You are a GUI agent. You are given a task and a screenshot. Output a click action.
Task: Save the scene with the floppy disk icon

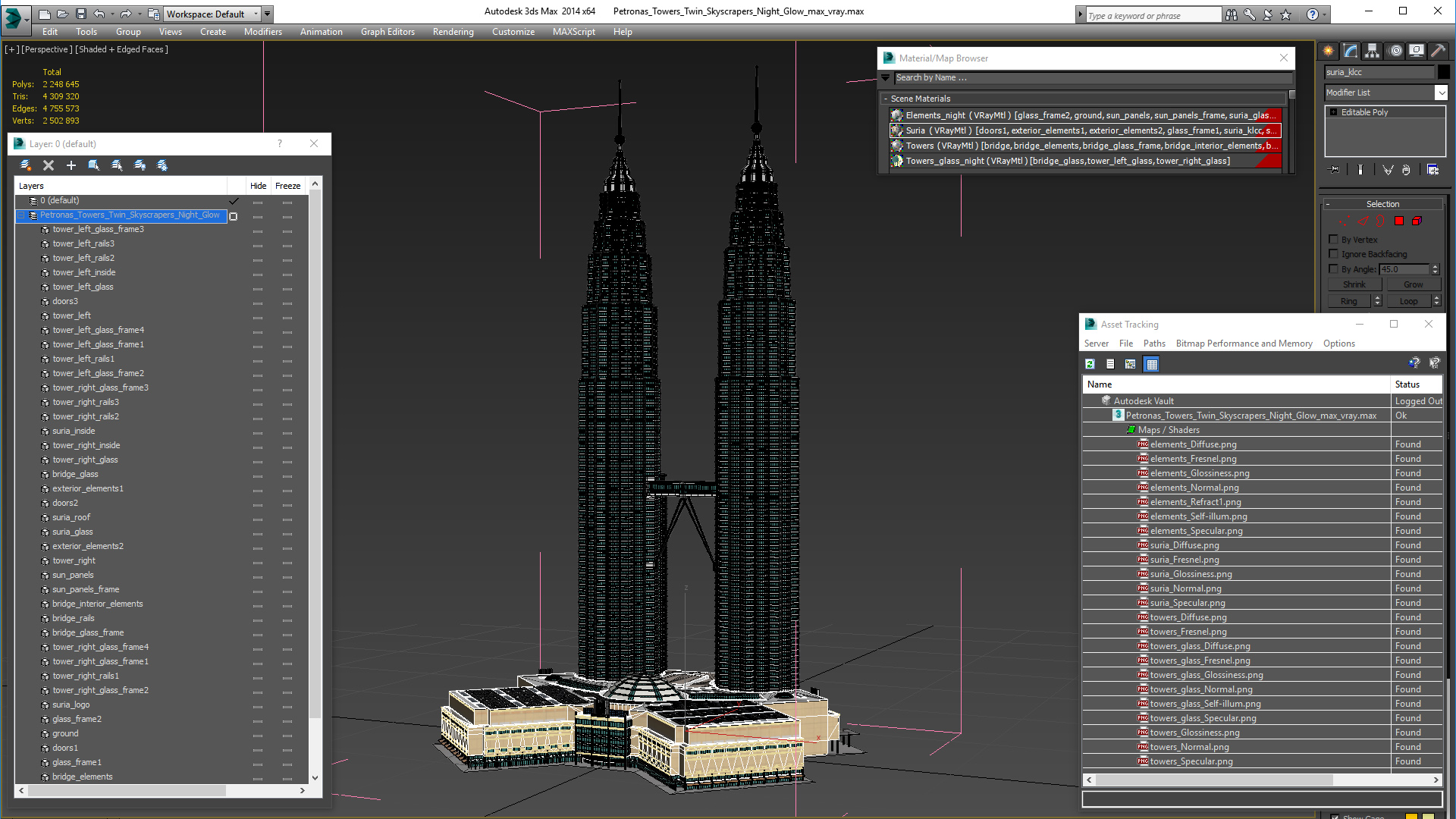click(80, 14)
